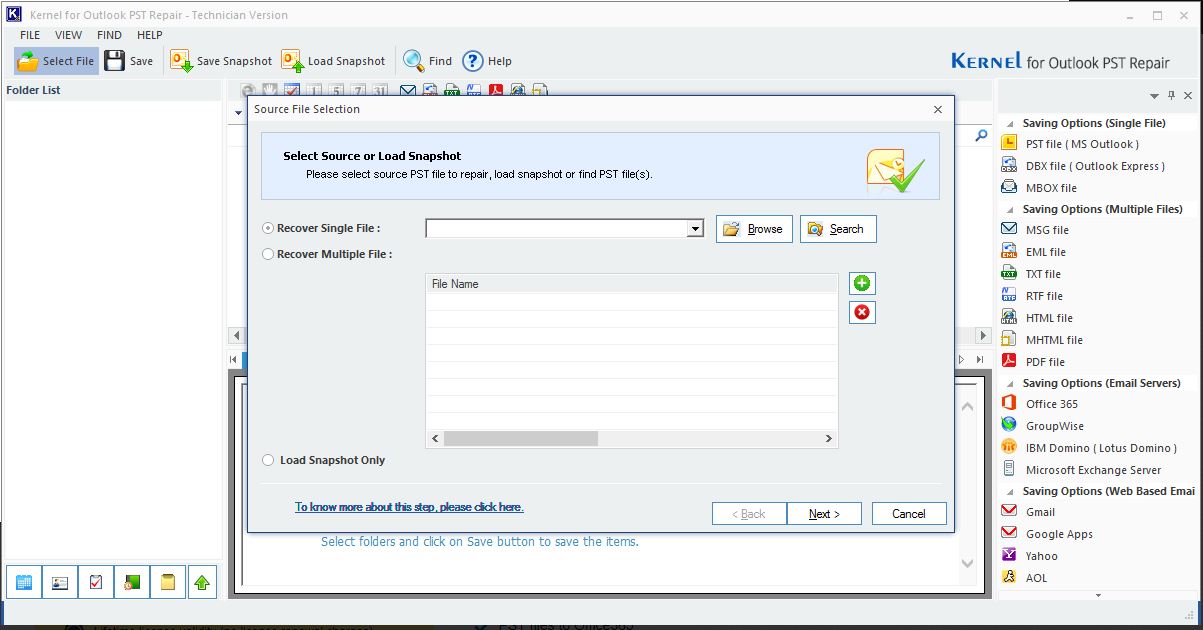Click red remove file icon
Viewport: 1203px width, 630px height.
pos(862,313)
